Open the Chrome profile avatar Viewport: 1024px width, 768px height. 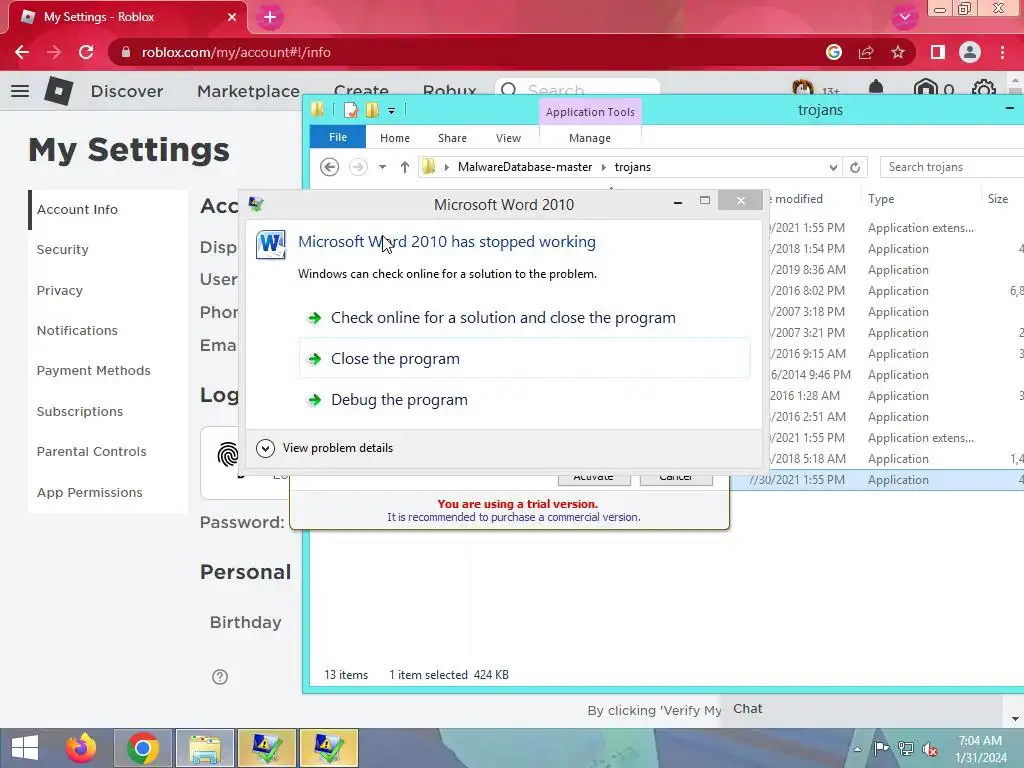[x=970, y=52]
